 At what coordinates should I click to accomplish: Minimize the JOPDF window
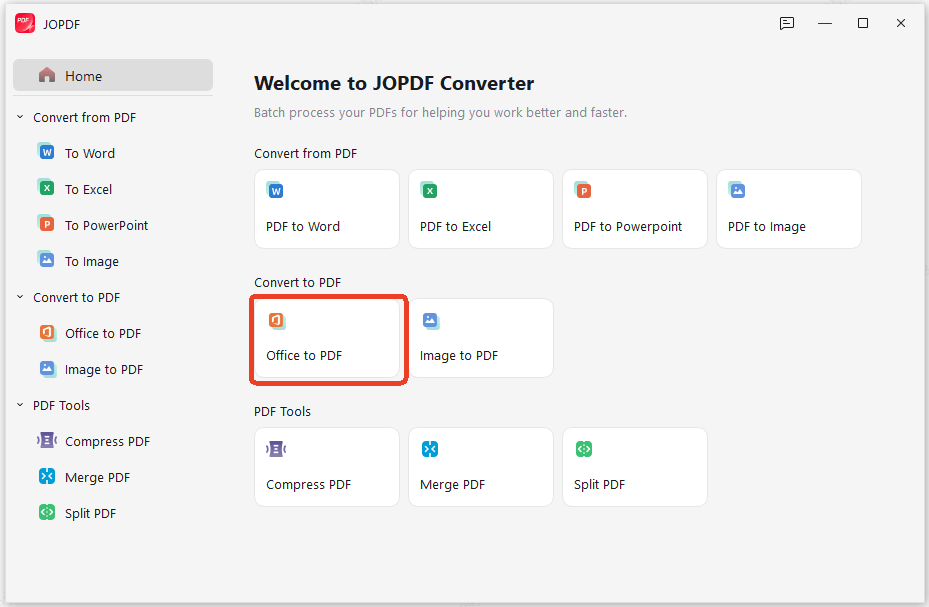[825, 23]
